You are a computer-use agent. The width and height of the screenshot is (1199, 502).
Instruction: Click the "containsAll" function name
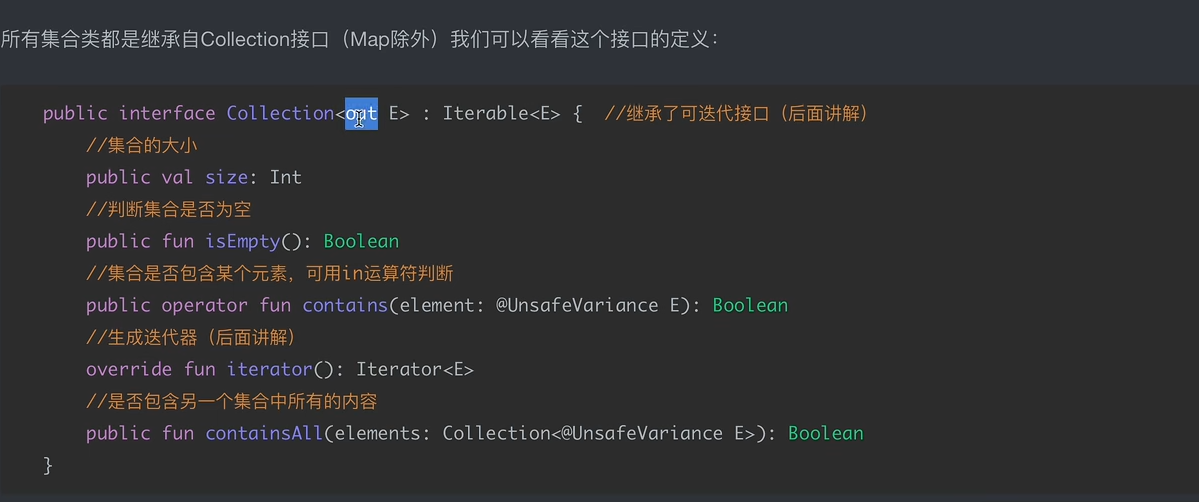pyautogui.click(x=264, y=433)
